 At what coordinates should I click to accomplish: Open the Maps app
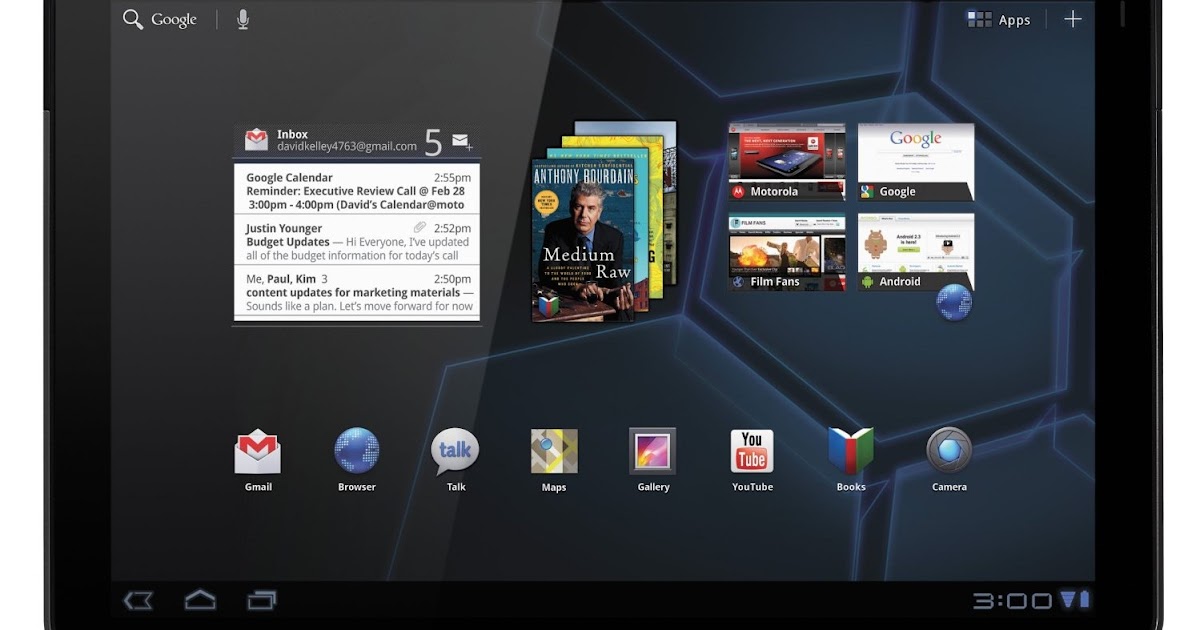(554, 460)
